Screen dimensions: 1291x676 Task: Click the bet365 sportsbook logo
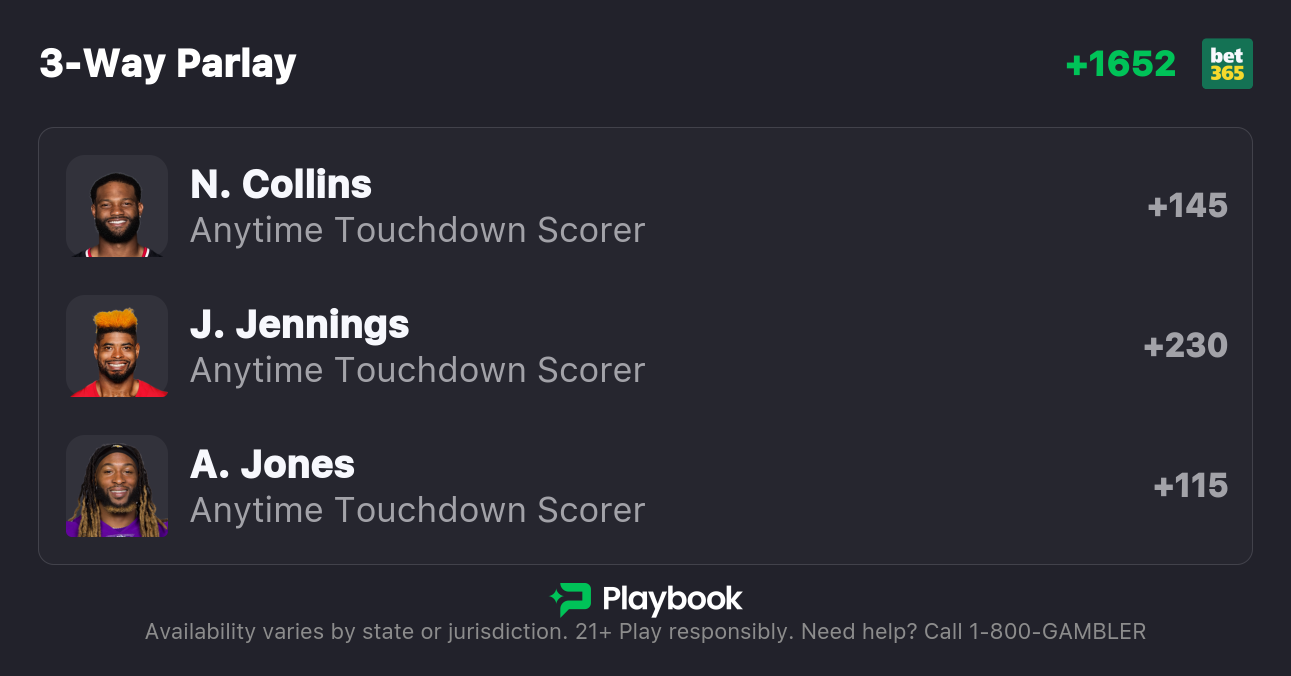point(1227,64)
